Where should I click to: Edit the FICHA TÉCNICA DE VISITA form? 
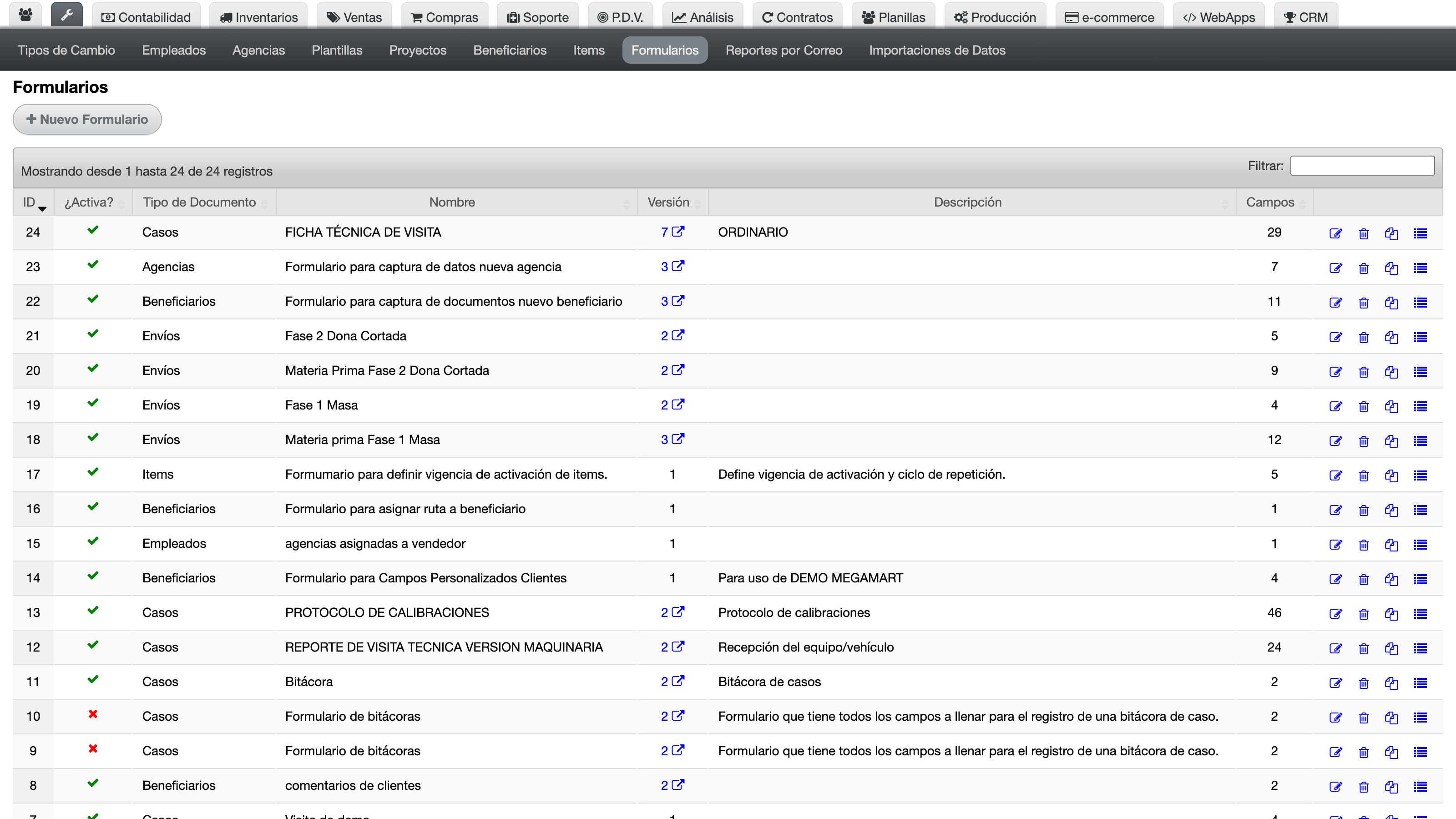(x=1335, y=233)
